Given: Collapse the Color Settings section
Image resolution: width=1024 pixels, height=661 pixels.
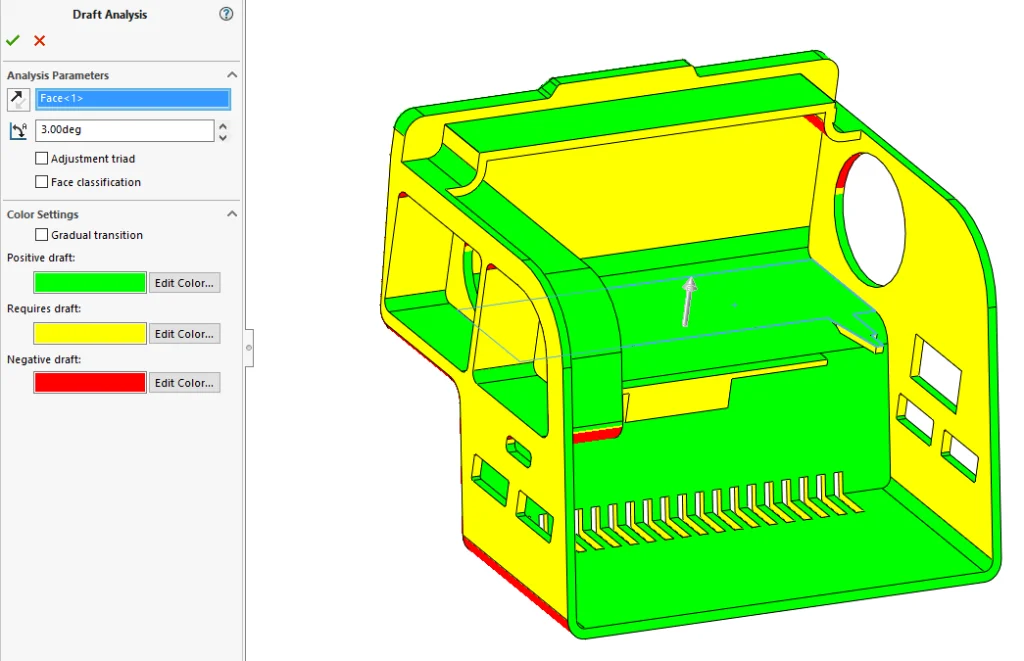Looking at the screenshot, I should 232,214.
